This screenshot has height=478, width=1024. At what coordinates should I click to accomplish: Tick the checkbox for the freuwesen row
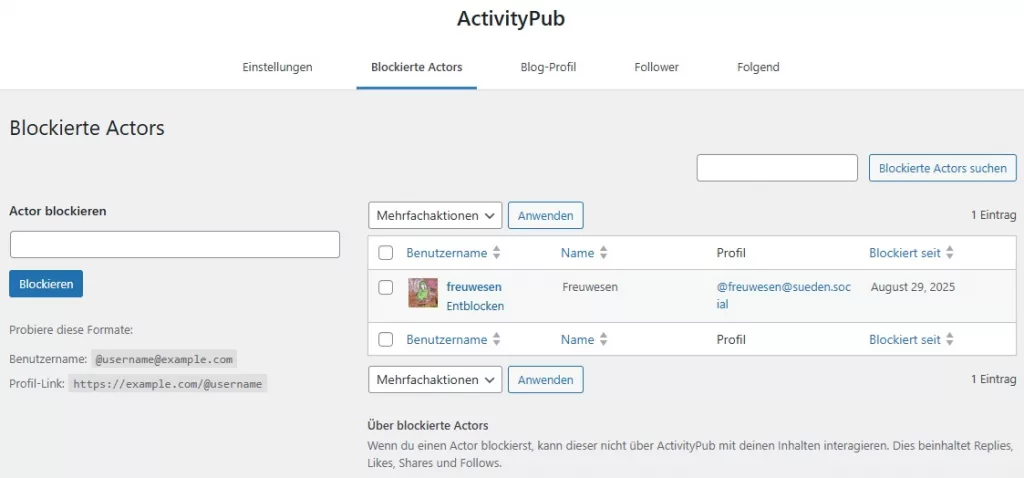(385, 287)
